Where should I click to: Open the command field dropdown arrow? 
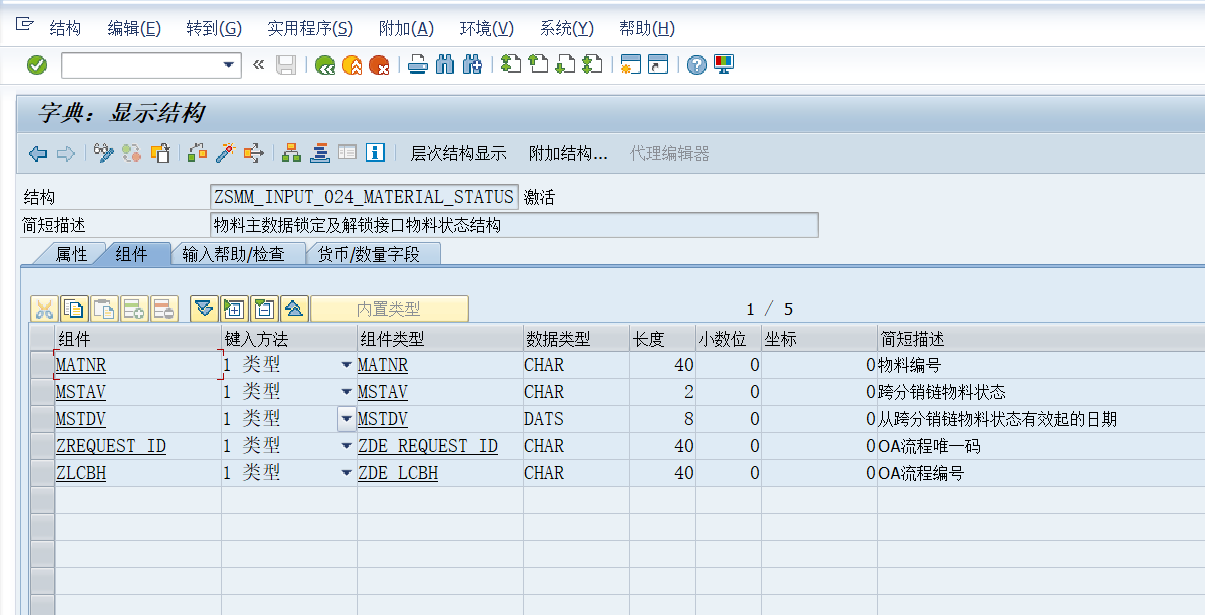click(x=229, y=65)
